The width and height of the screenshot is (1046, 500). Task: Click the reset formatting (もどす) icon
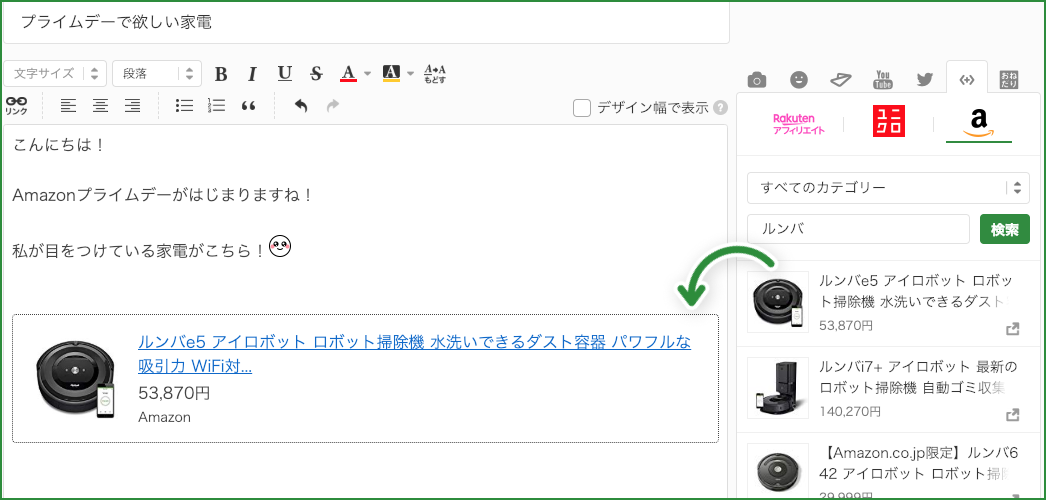[435, 74]
